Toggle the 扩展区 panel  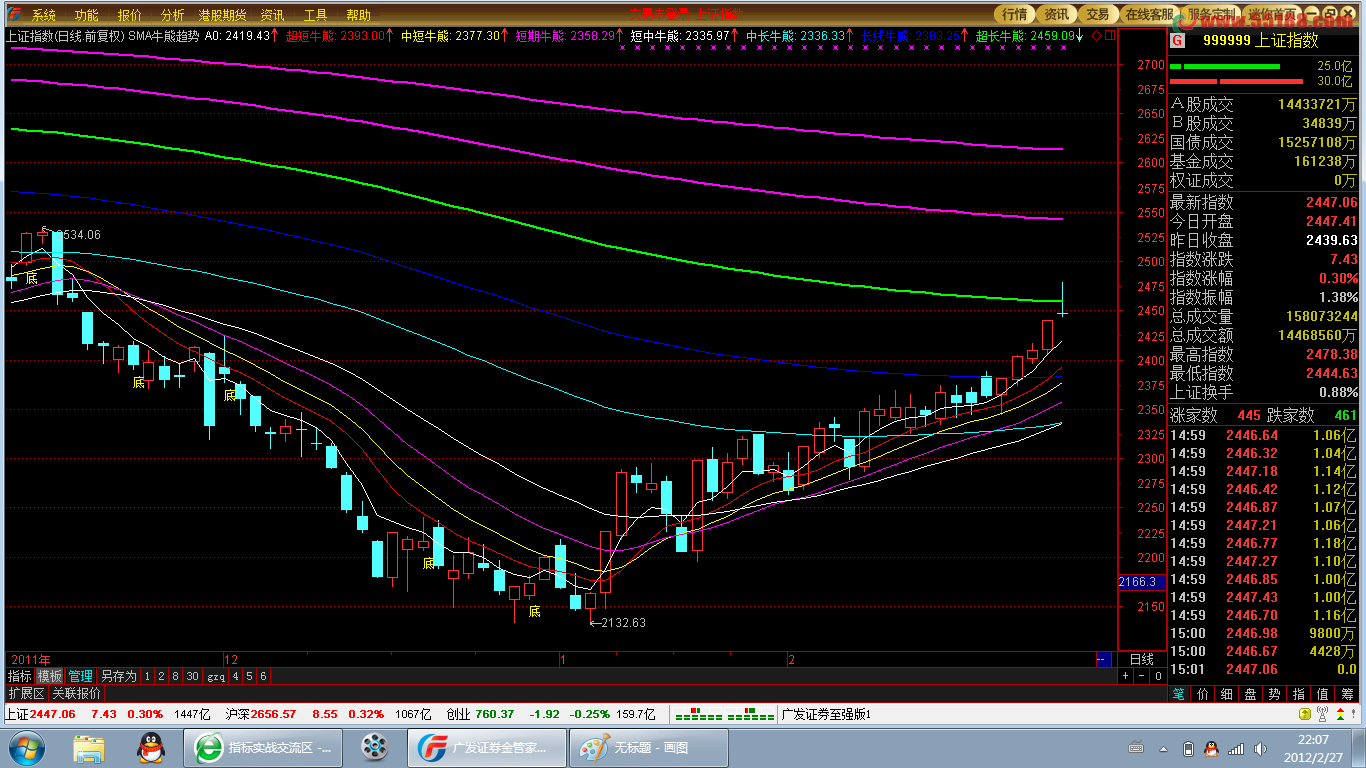26,693
